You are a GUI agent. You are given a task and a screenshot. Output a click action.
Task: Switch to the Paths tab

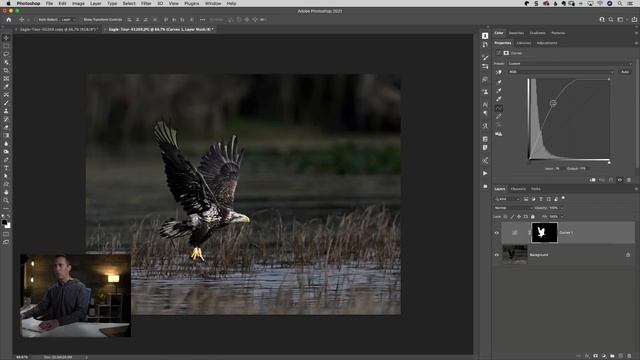[x=536, y=189]
